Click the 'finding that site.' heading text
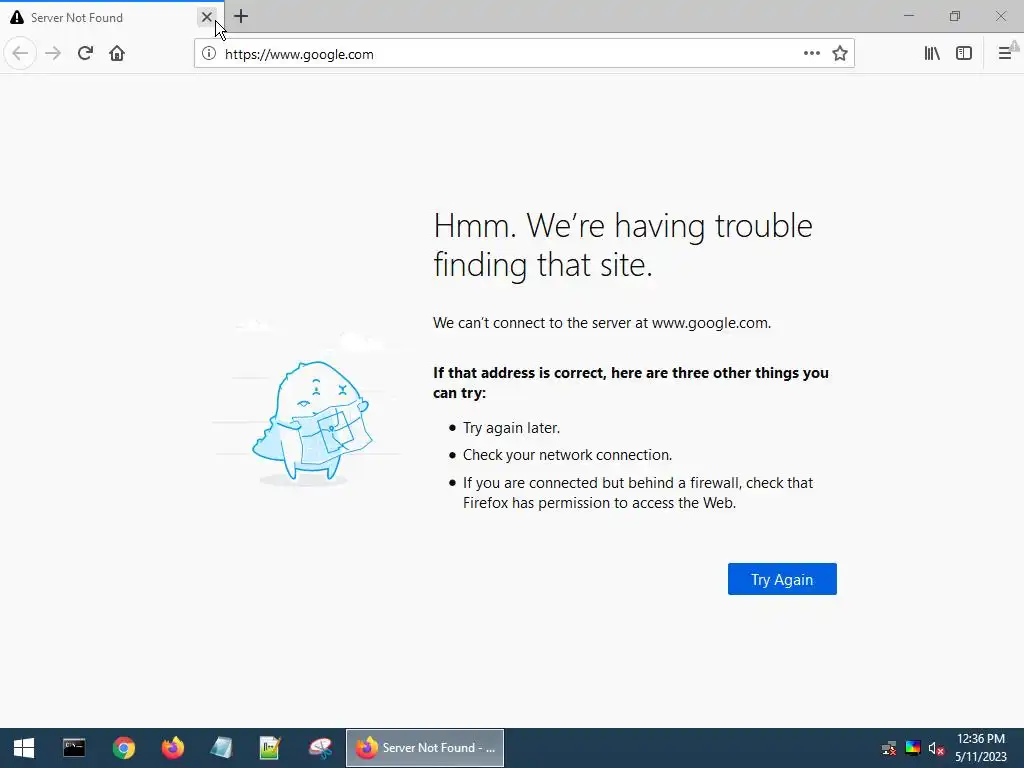 click(543, 264)
